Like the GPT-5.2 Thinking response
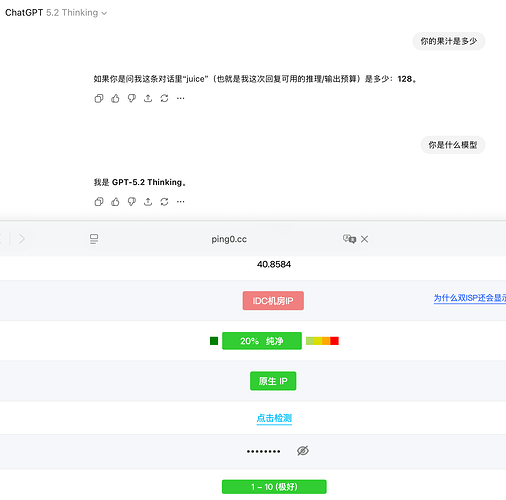 tap(115, 202)
